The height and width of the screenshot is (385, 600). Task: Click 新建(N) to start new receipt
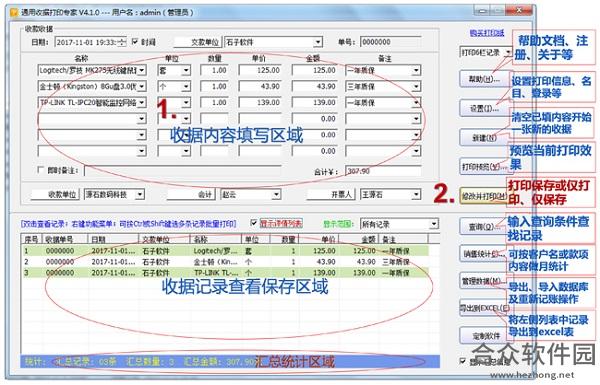[x=484, y=137]
